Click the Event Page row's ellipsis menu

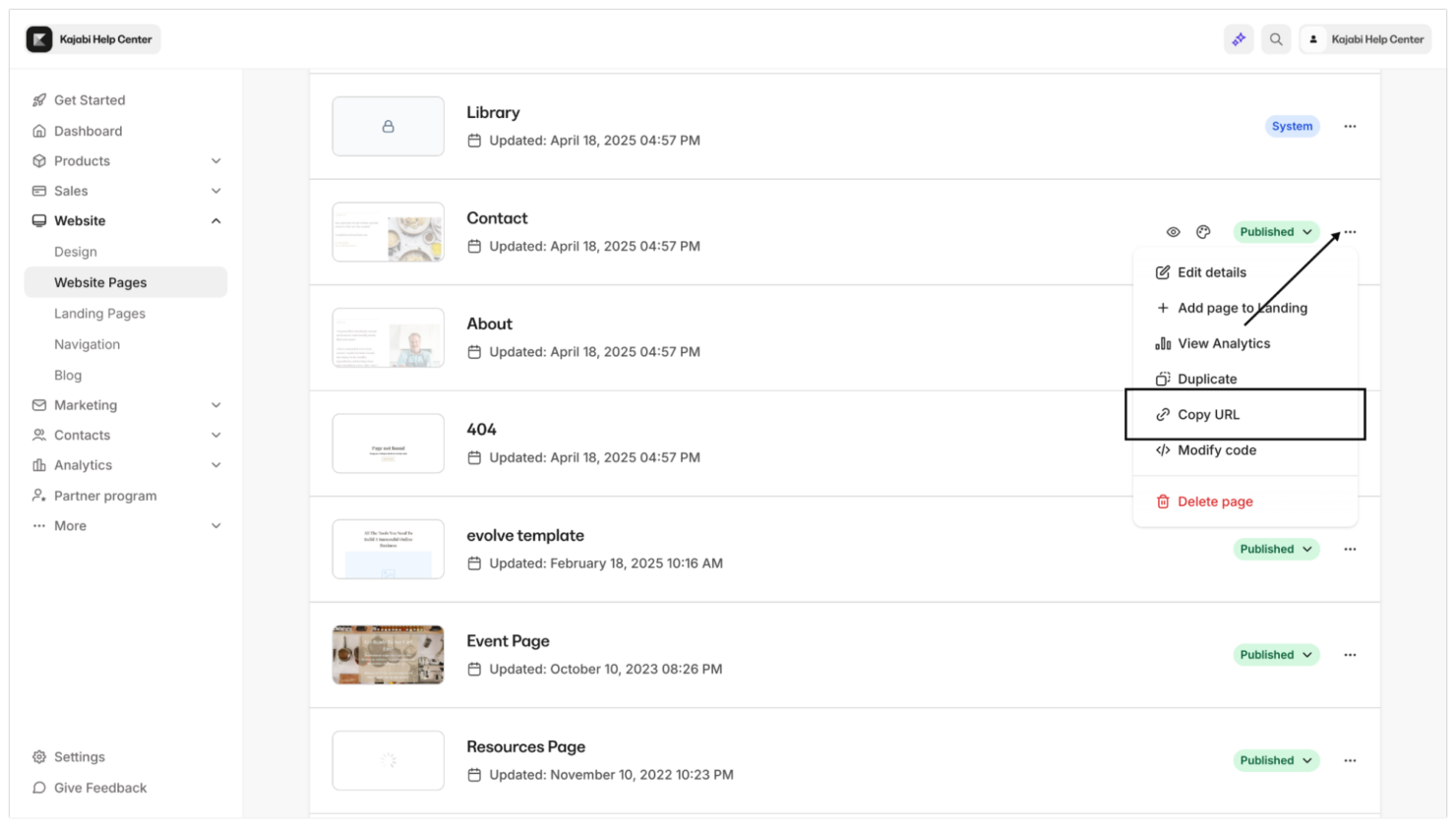pos(1350,654)
